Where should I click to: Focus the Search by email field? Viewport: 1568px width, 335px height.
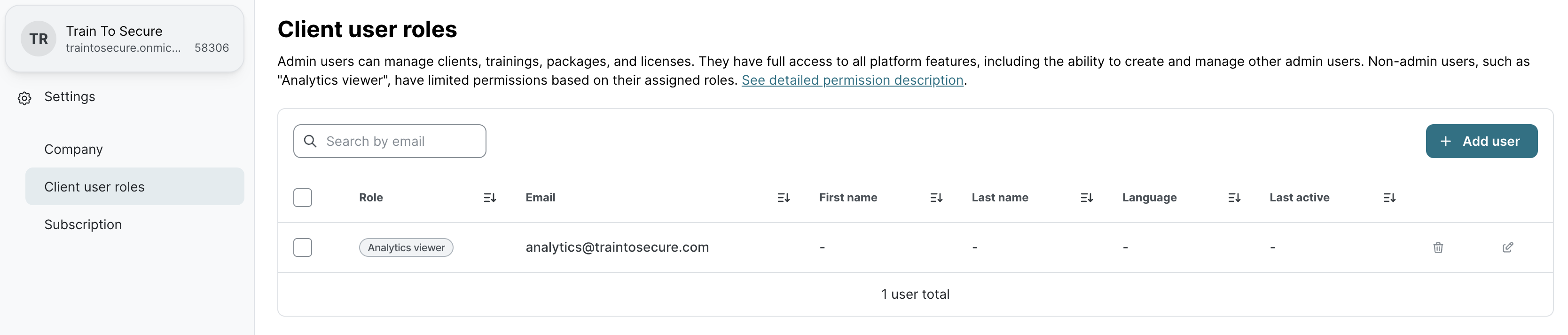402,141
